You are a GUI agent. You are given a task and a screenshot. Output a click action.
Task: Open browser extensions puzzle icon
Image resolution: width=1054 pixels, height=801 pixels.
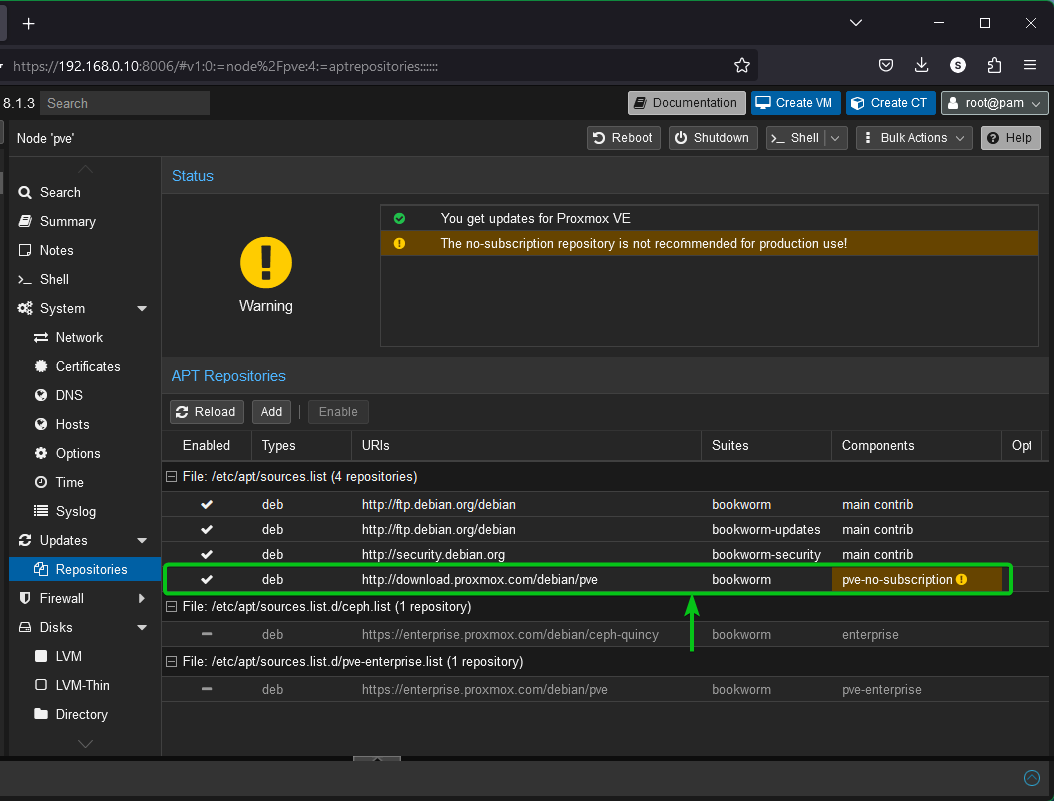tap(994, 65)
